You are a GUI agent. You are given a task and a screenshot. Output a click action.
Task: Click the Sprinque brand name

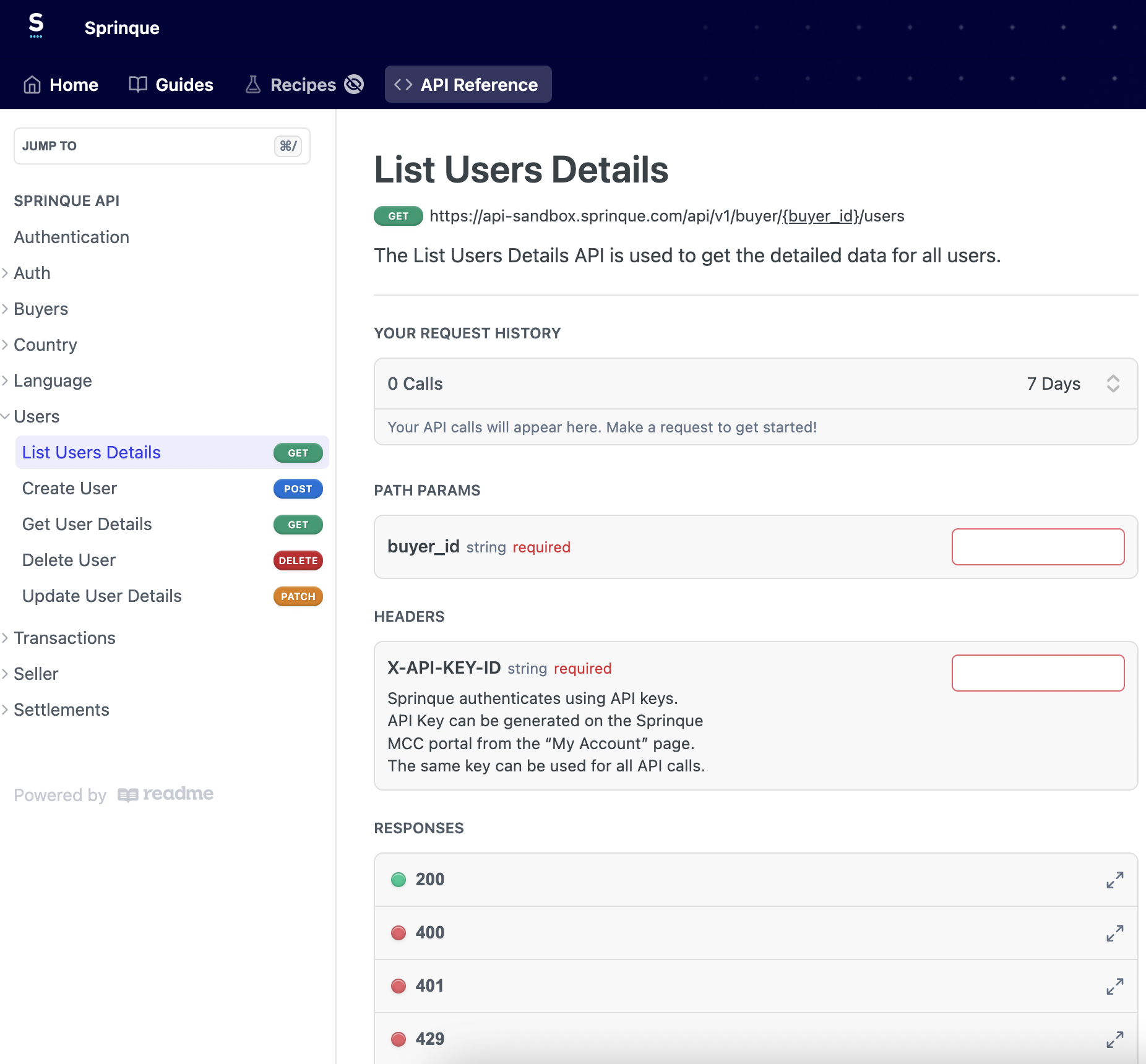pos(122,28)
